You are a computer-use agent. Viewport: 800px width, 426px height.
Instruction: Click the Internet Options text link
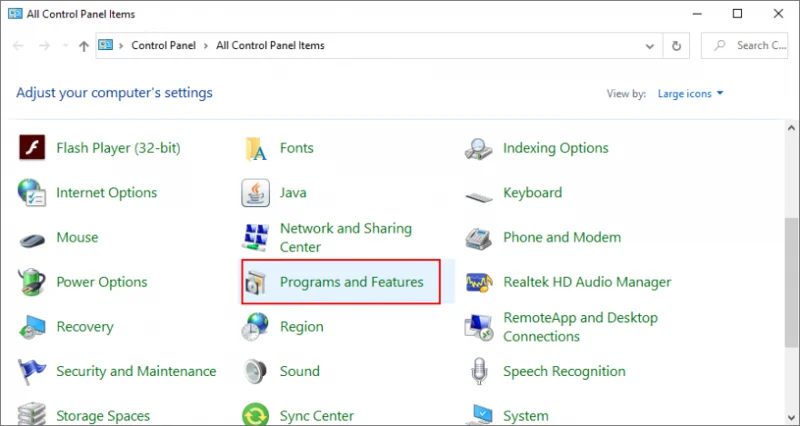[107, 192]
